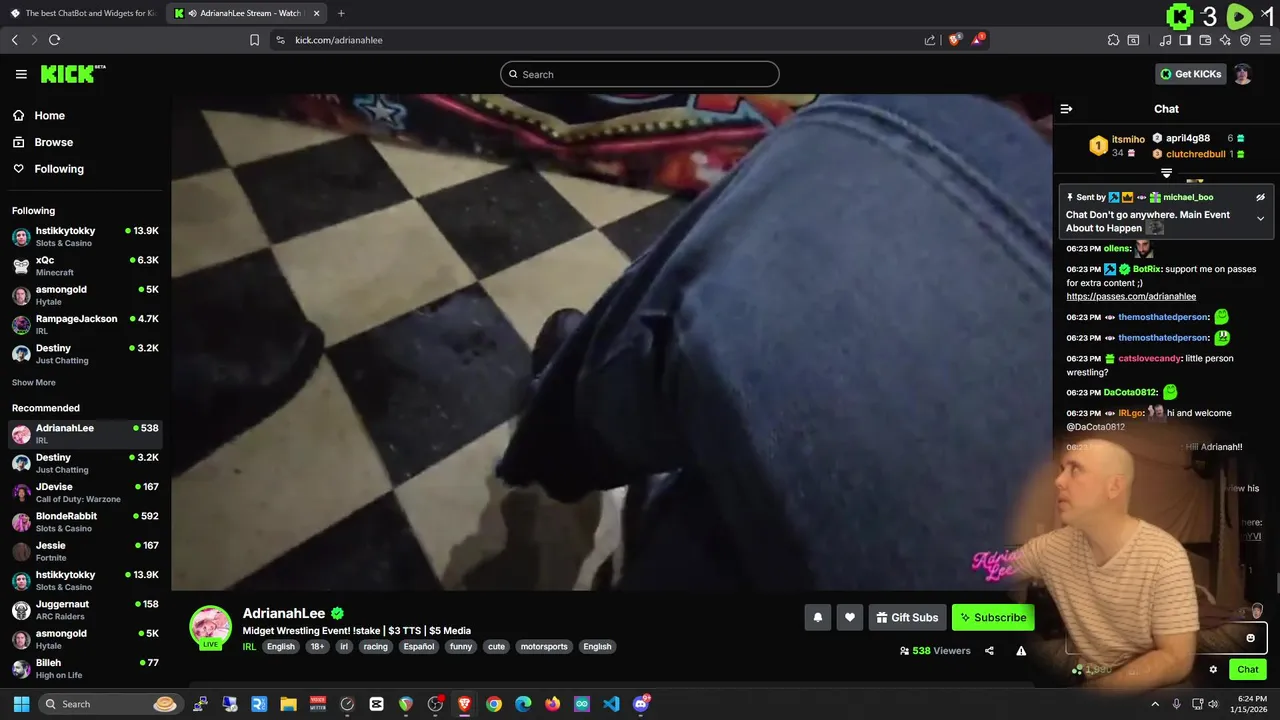Close the AdrianahLee Stream tab
This screenshot has width=1280, height=720.
point(316,13)
